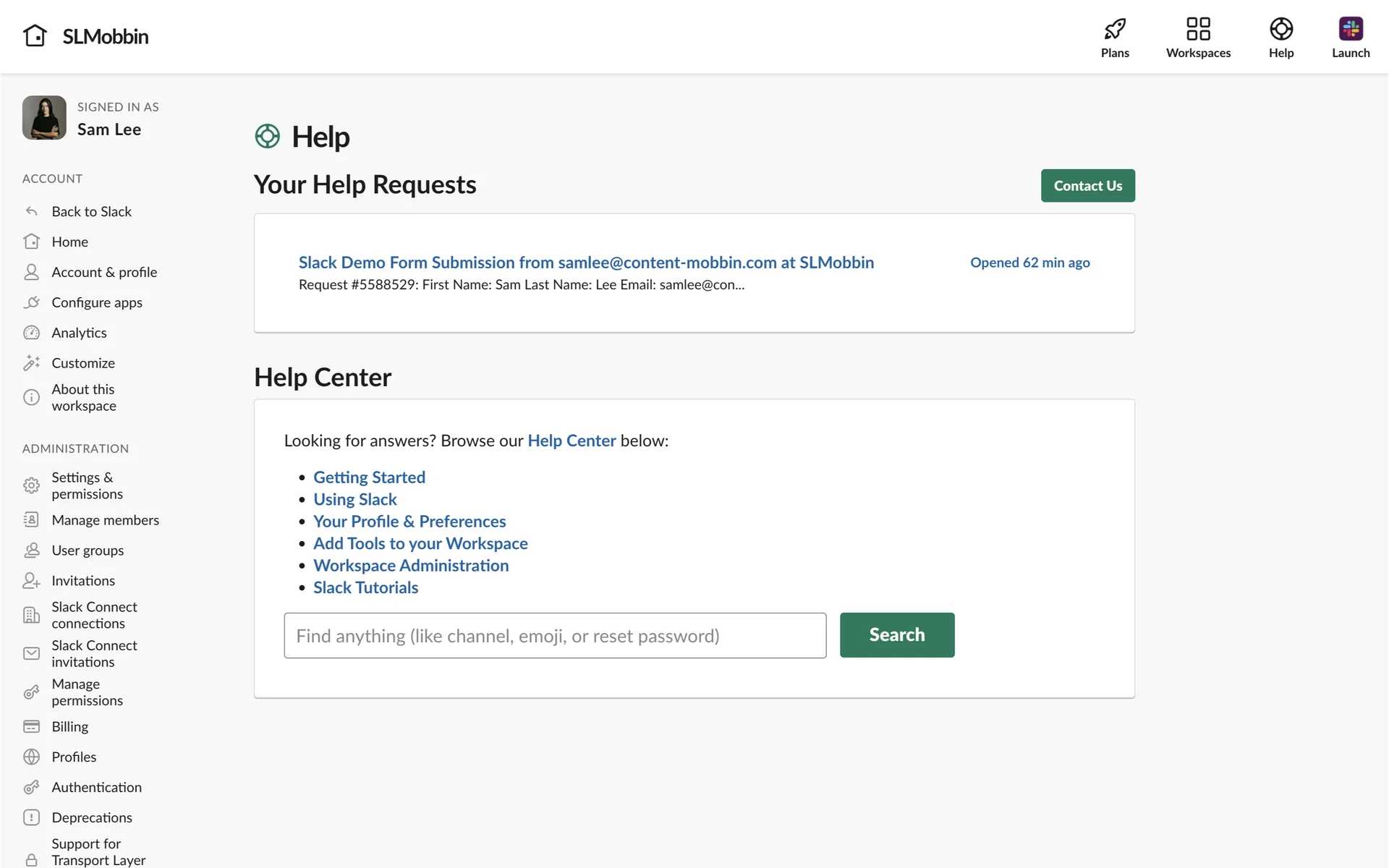Open the Slack Demo Form Submission request
This screenshot has width=1389, height=868.
coord(586,263)
